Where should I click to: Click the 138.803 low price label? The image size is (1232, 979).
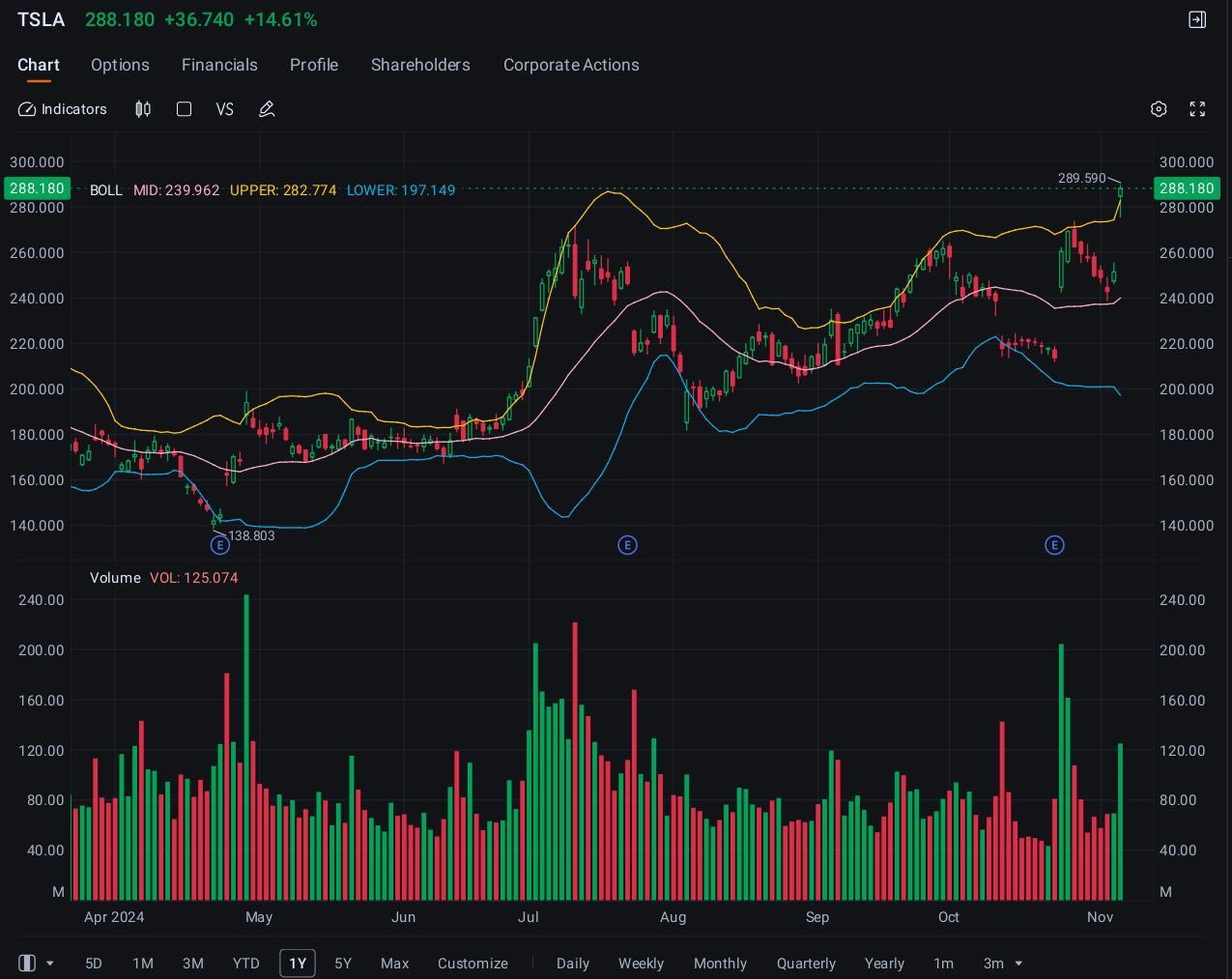coord(251,535)
